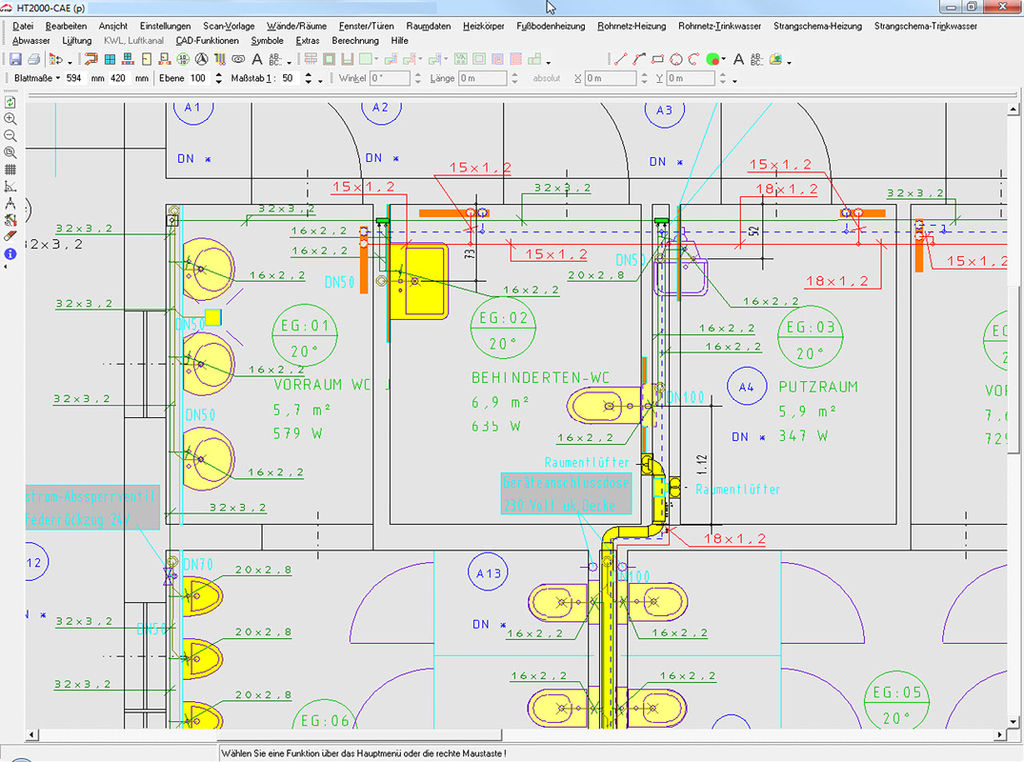Image resolution: width=1024 pixels, height=762 pixels.
Task: Toggle the angle snap tool
Action: (x=10, y=186)
